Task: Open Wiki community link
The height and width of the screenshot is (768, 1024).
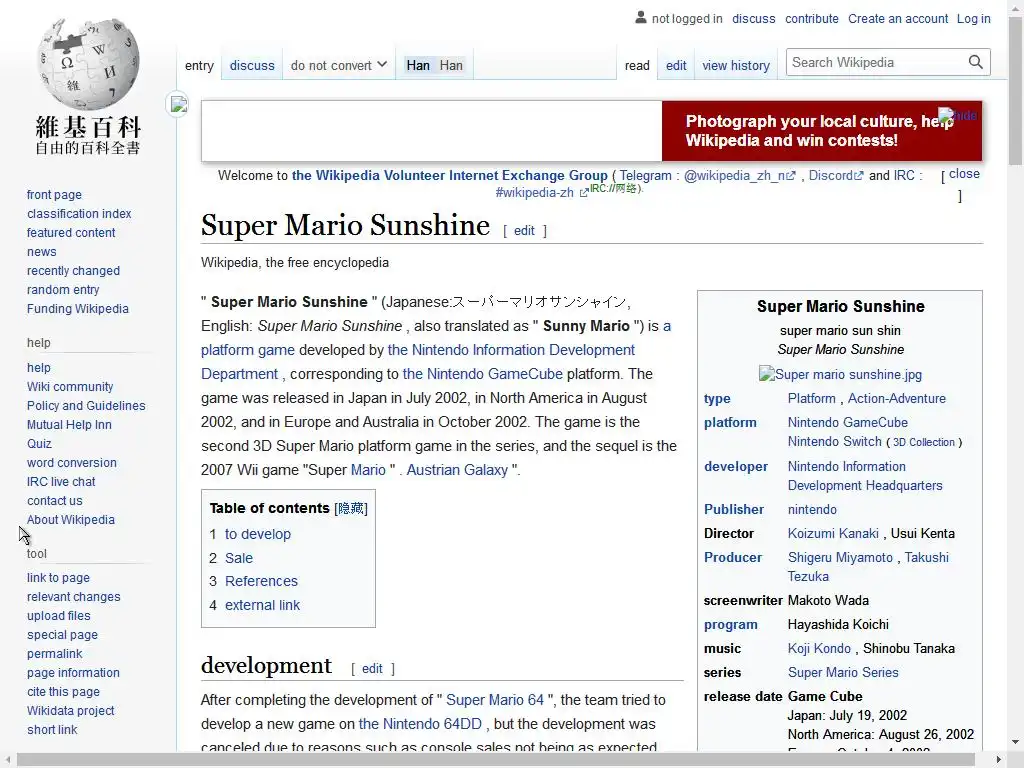Action: point(70,387)
